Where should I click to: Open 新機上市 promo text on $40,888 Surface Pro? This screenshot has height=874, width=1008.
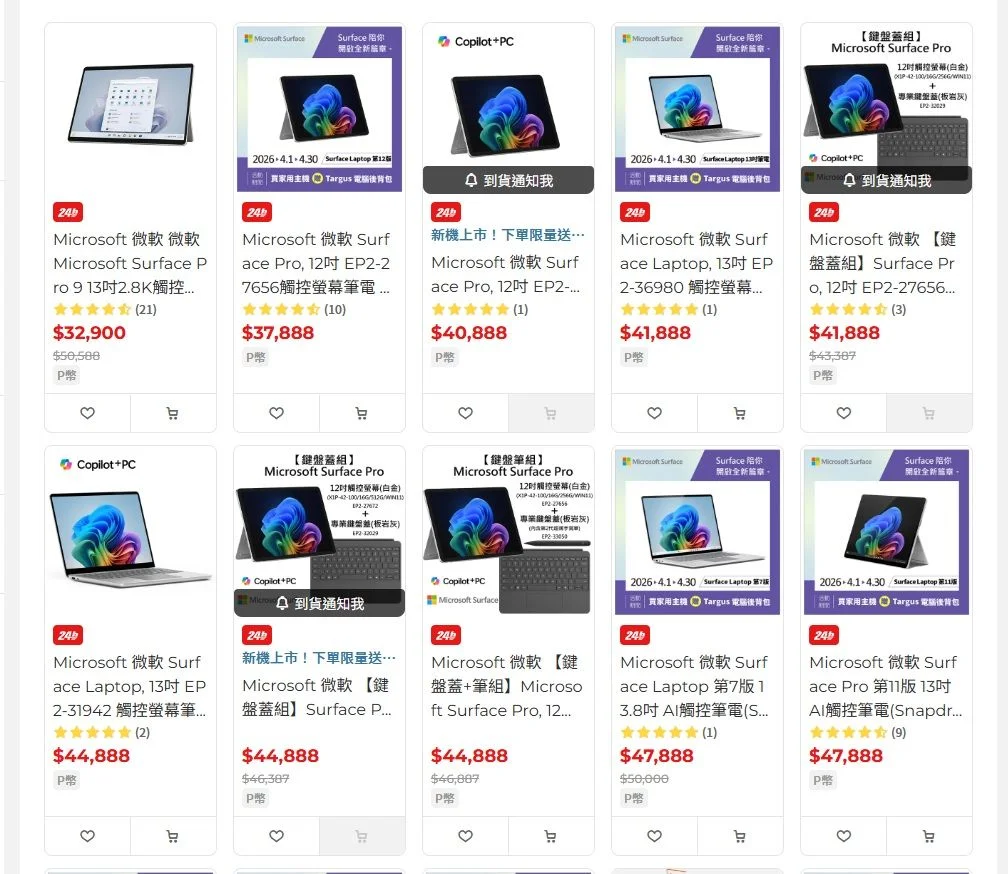pyautogui.click(x=508, y=235)
